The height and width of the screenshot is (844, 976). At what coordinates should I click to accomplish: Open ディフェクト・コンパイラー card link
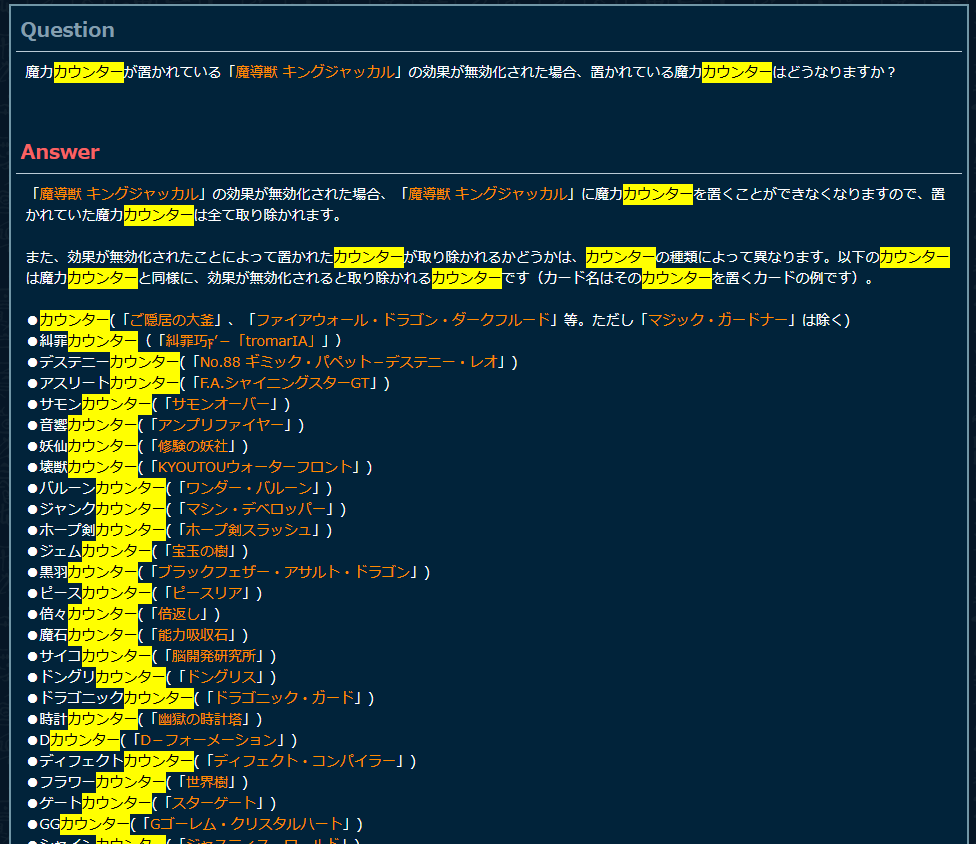click(305, 762)
